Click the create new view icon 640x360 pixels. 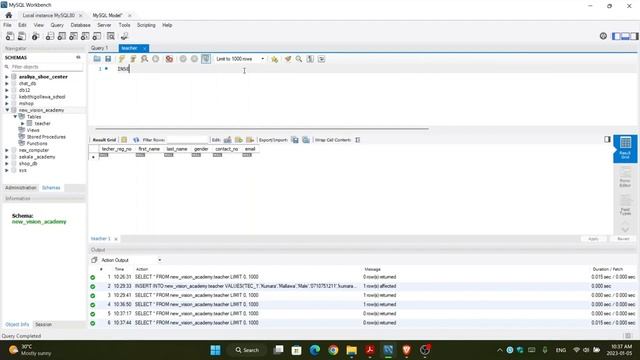(73, 36)
